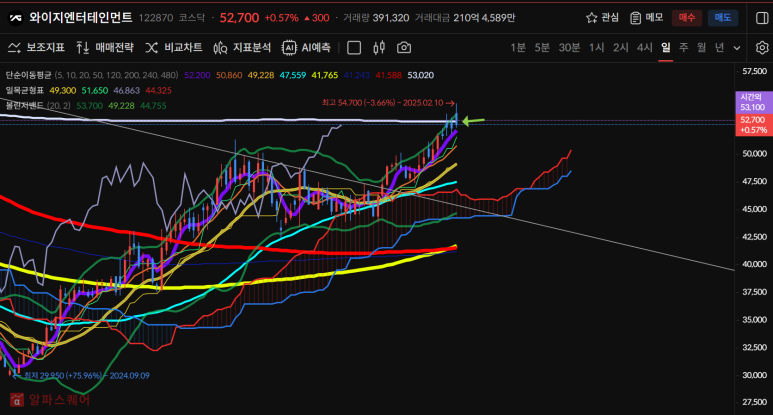The width and height of the screenshot is (773, 415).
Task: Click moving average value 50,860
Action: pyautogui.click(x=229, y=75)
